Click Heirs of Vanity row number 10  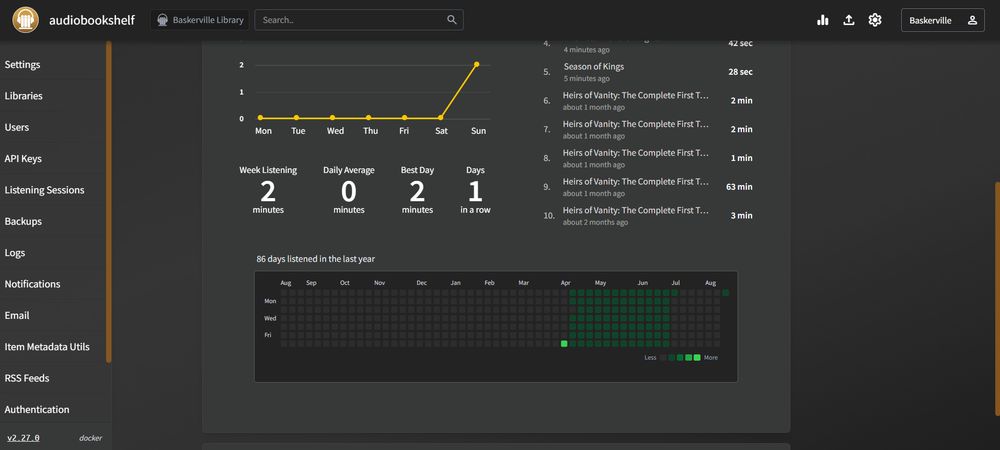point(648,215)
